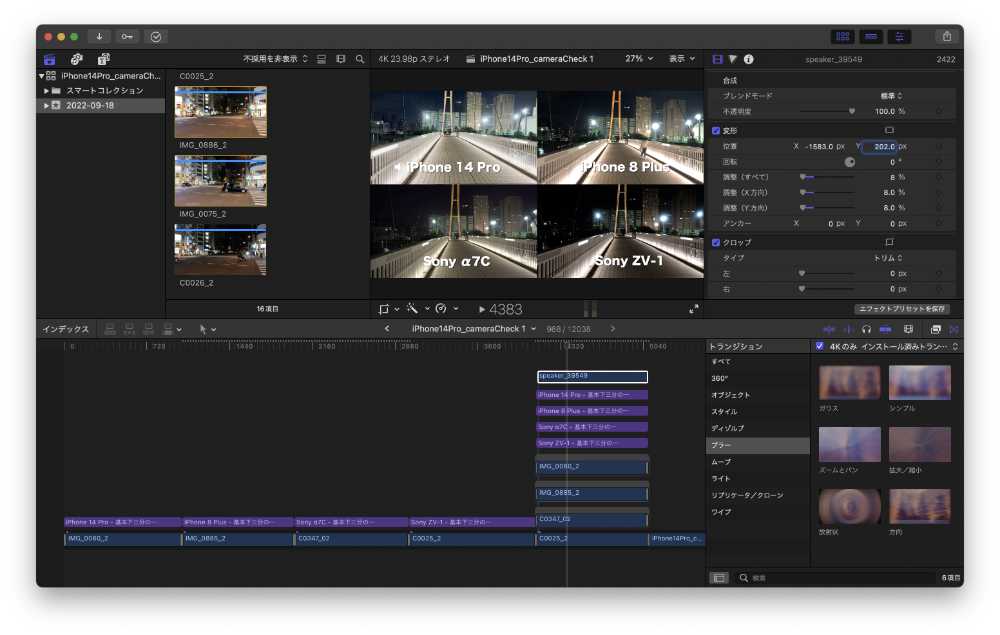Open timeline clip appearance filmstrip icon

909,329
